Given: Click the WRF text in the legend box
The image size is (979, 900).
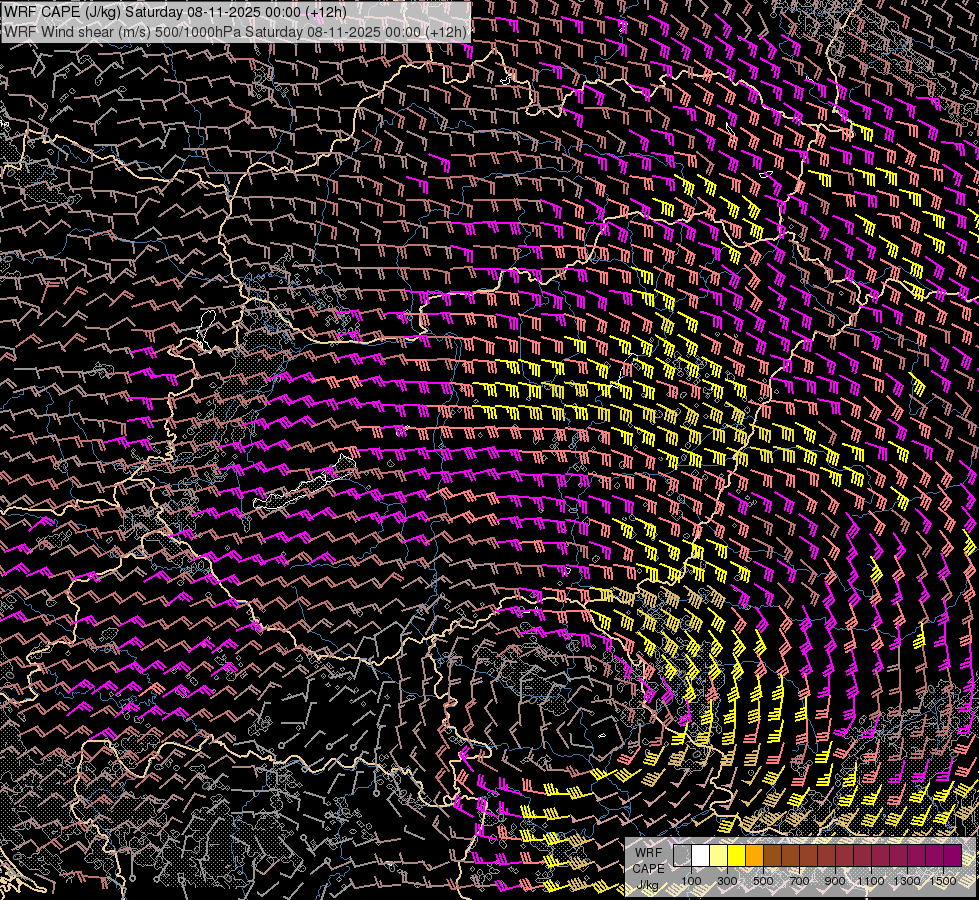Looking at the screenshot, I should (x=648, y=853).
